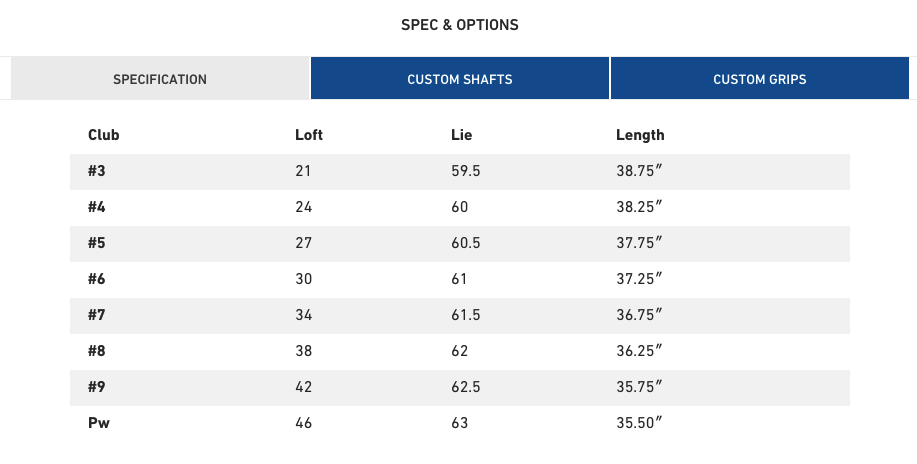
Task: Click the 61.5 lie value
Action: [466, 315]
